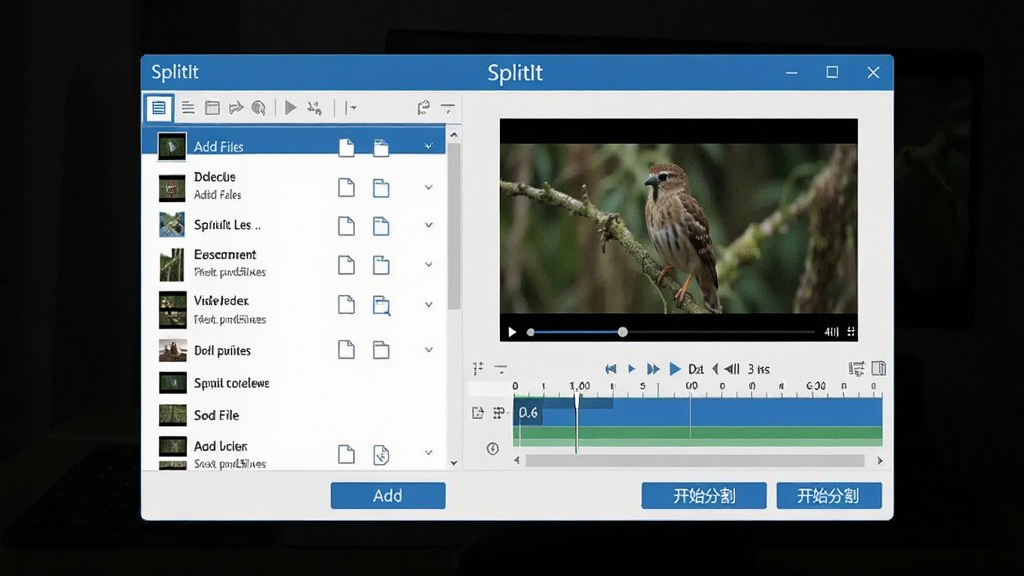The image size is (1024, 576).
Task: Click the file icon in the Ddecue row
Action: click(346, 187)
